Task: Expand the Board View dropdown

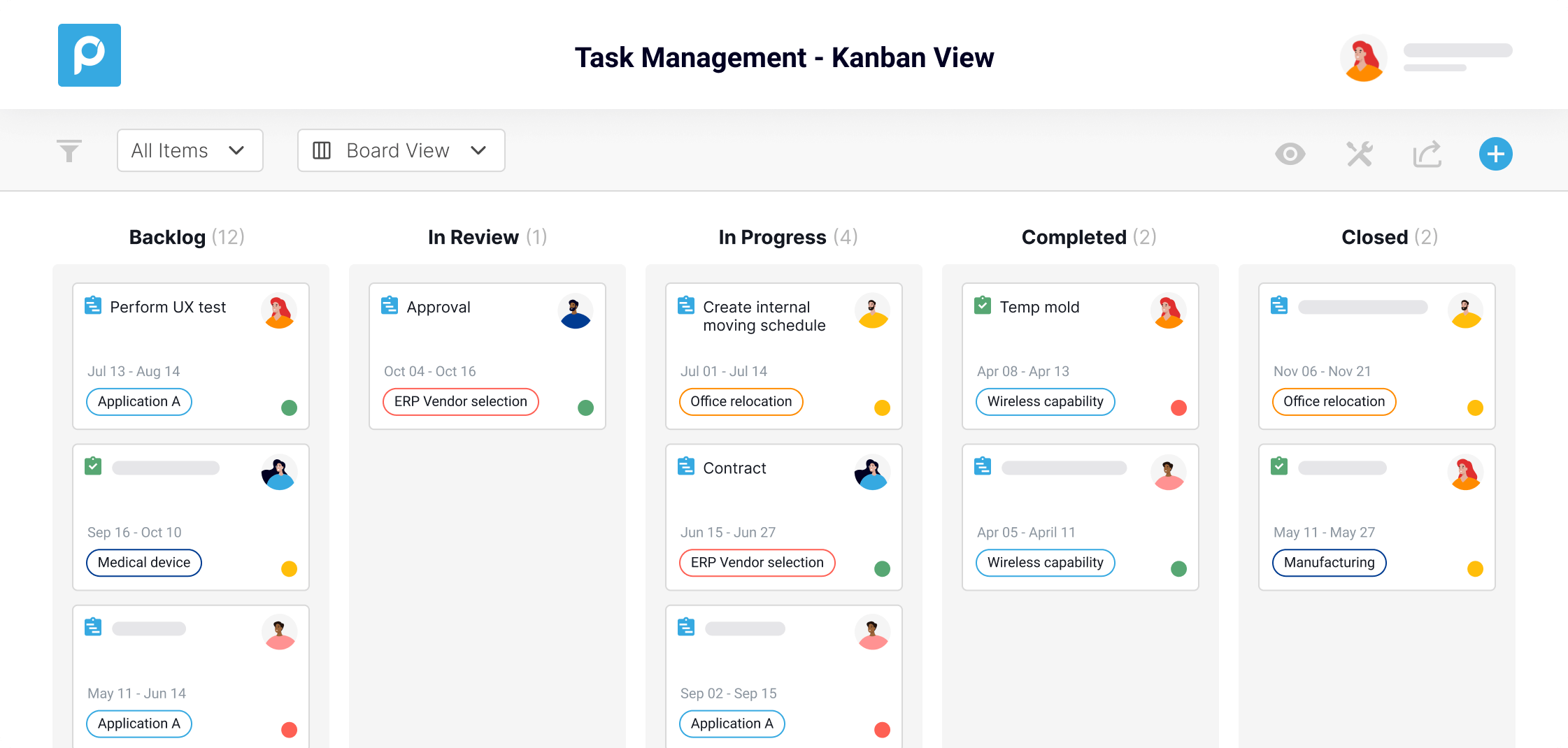Action: [401, 150]
